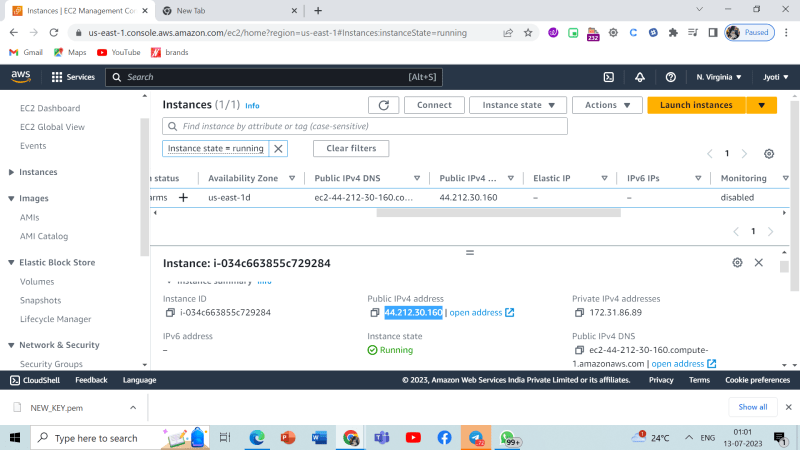This screenshot has height=450, width=800.
Task: Go to Events in the sidebar
Action: 33,146
